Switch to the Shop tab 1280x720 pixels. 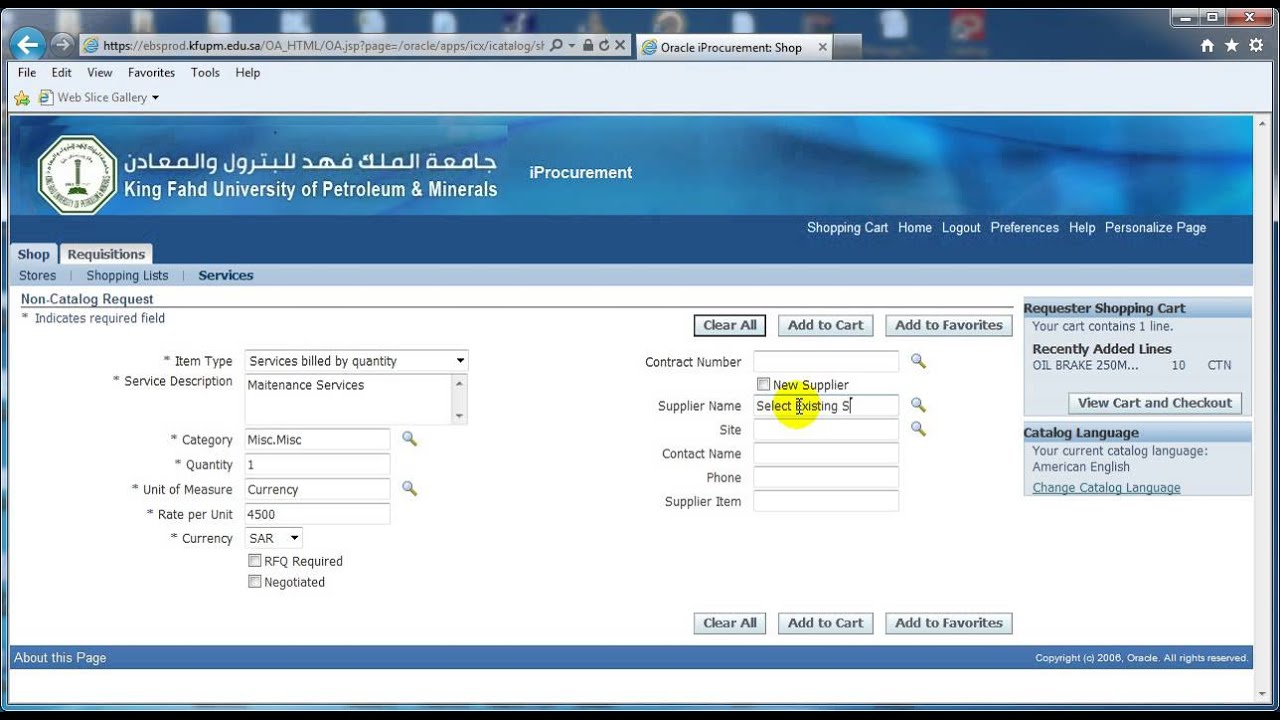(x=34, y=254)
